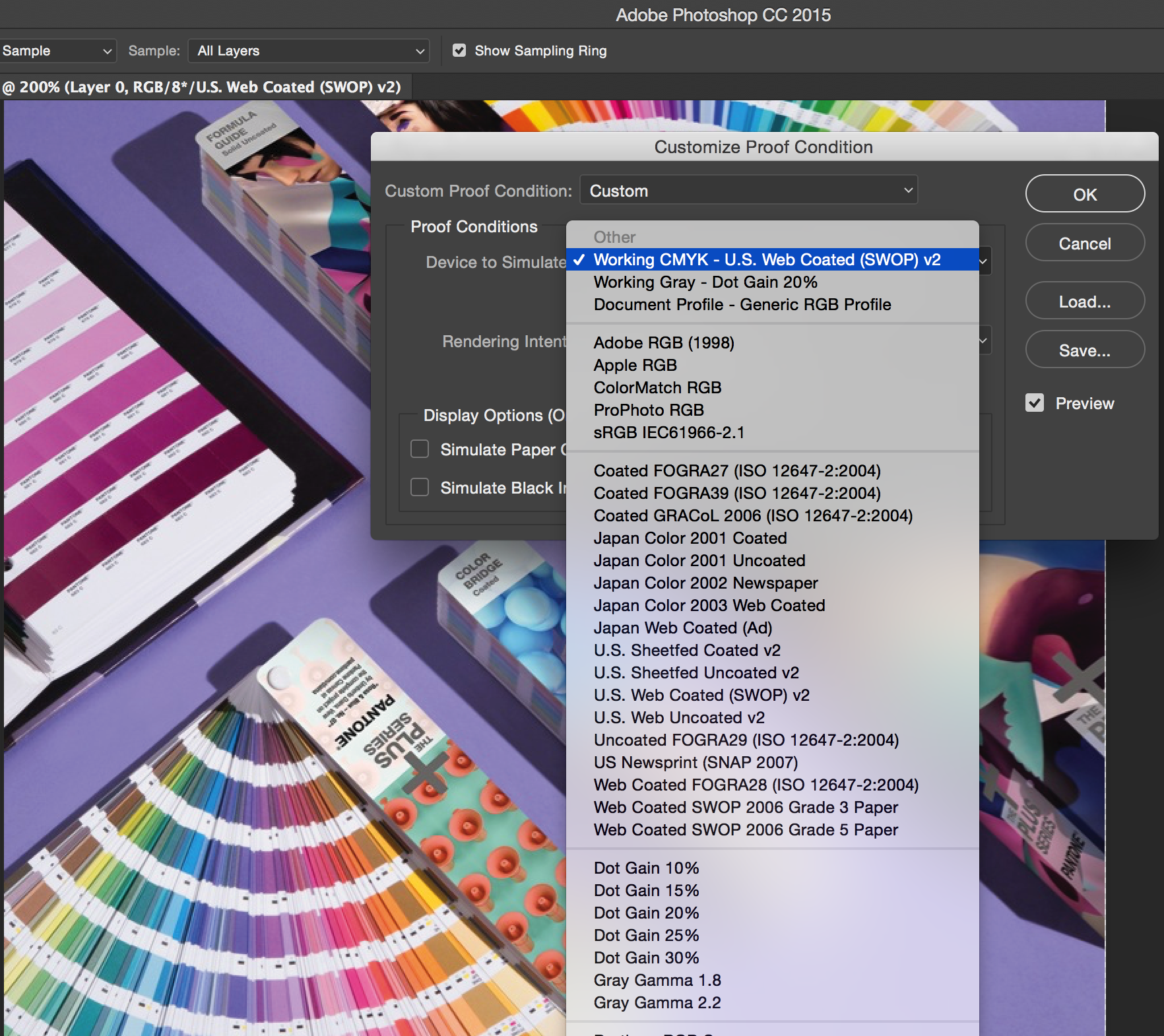Select Coated FOGRA39 profile option

(736, 493)
